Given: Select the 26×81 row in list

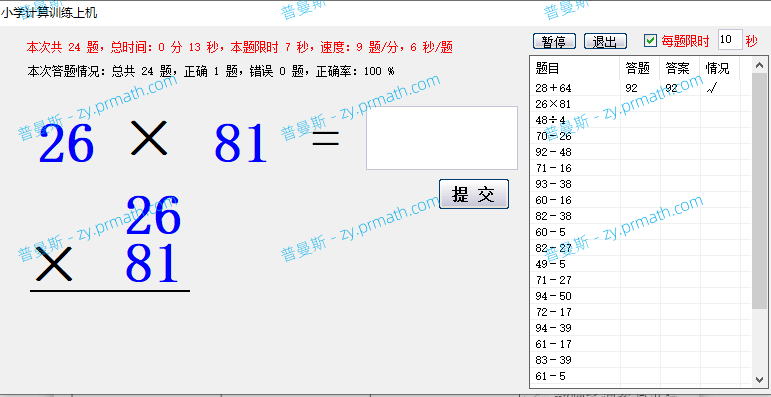Looking at the screenshot, I should point(641,104).
